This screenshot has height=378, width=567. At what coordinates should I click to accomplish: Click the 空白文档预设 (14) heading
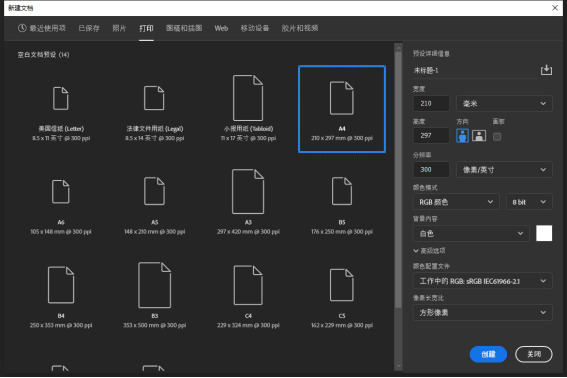point(43,55)
